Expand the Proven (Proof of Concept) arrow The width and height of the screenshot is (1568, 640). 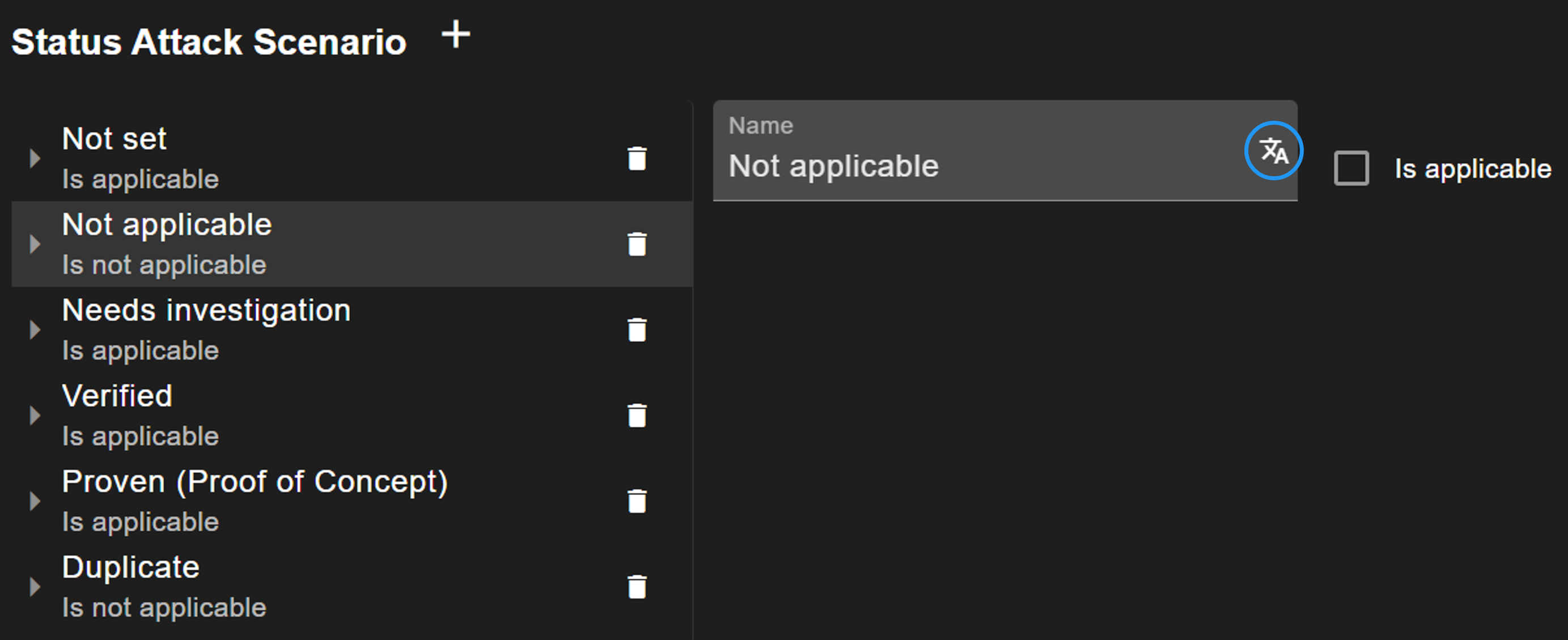tap(35, 502)
